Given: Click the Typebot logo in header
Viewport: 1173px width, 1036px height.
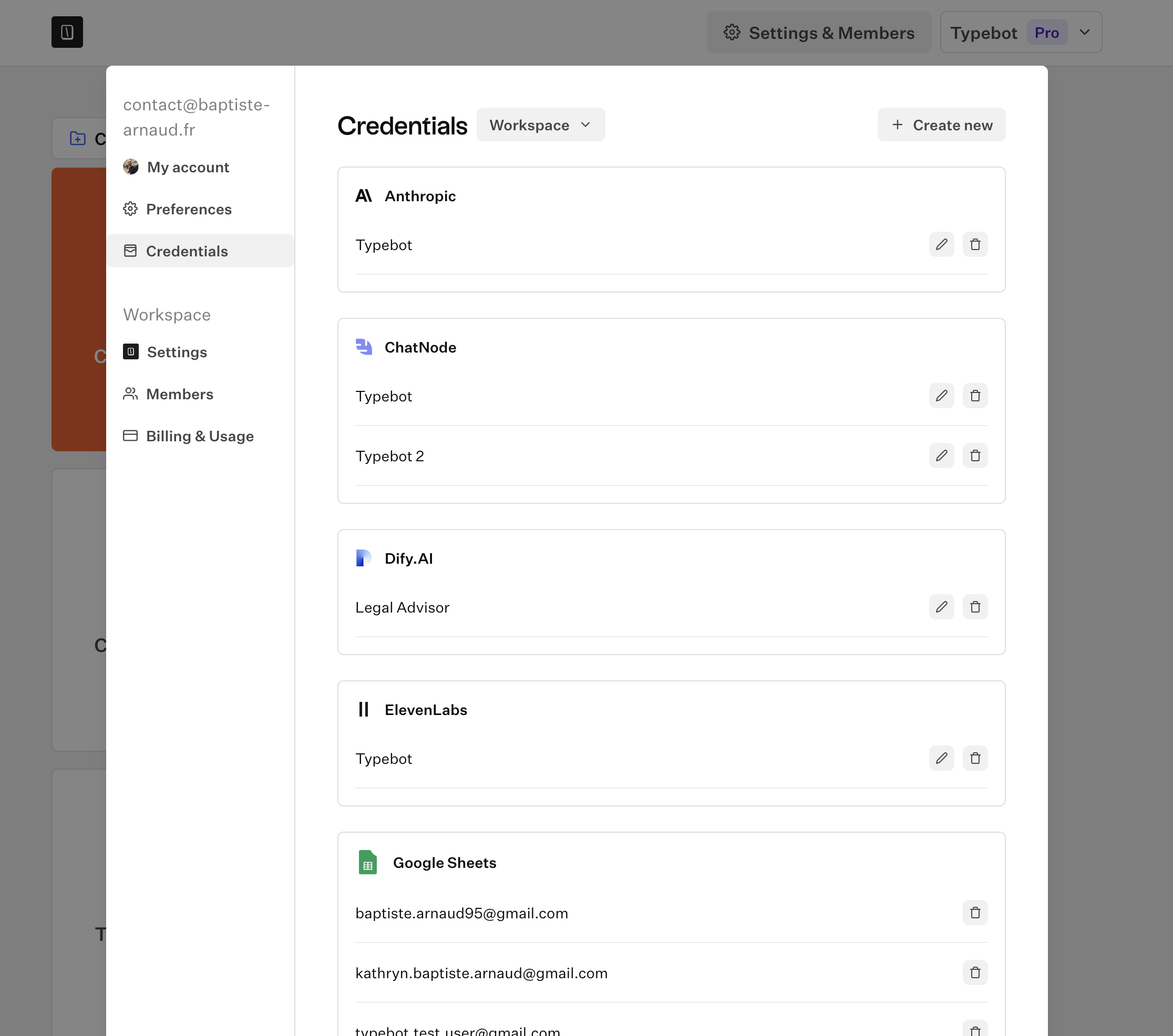Looking at the screenshot, I should pyautogui.click(x=67, y=32).
